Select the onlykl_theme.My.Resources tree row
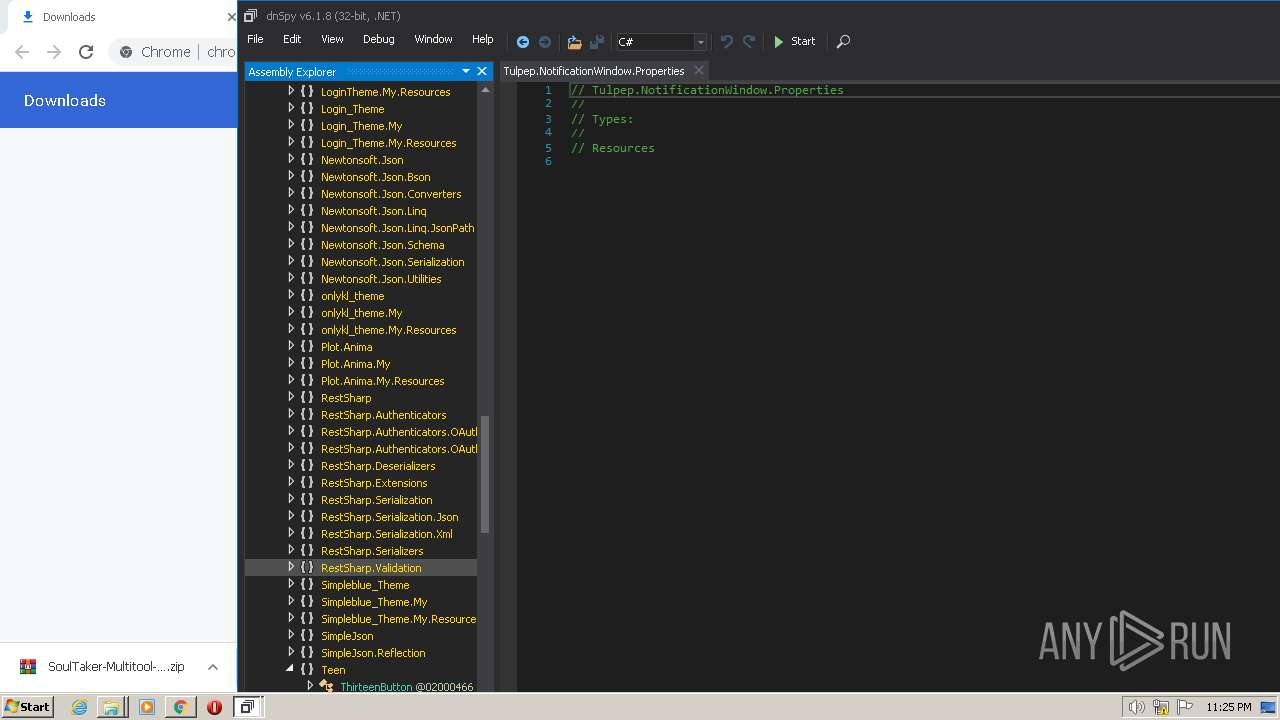The image size is (1280, 720). 361,330
